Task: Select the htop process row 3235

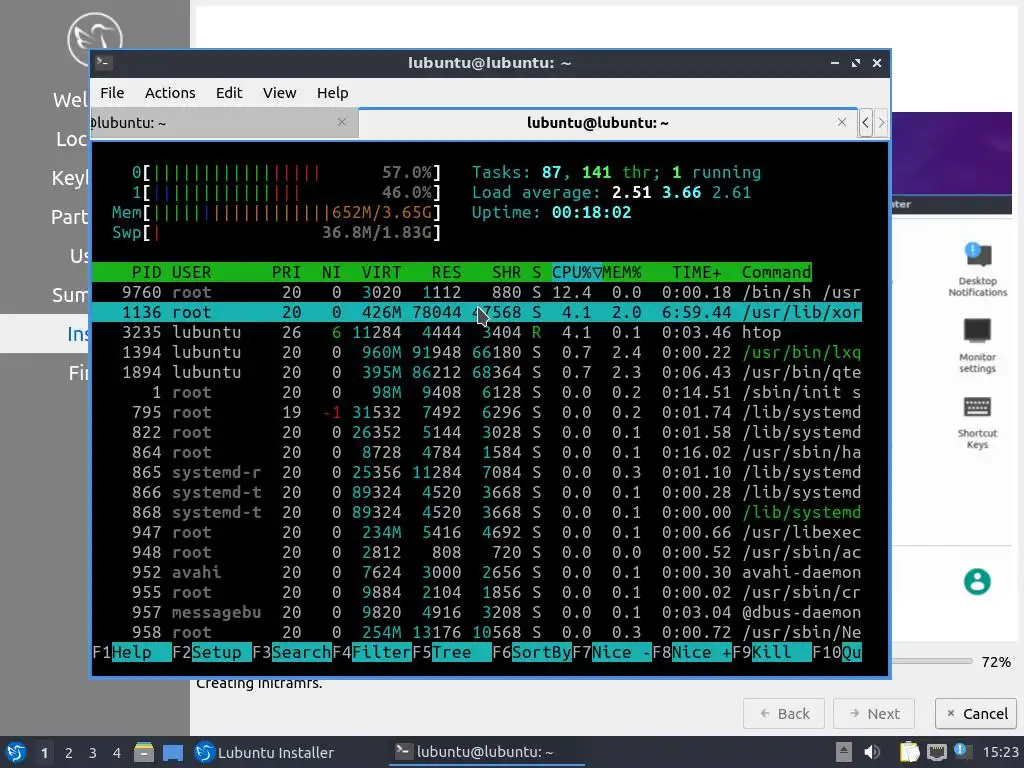Action: [477, 332]
